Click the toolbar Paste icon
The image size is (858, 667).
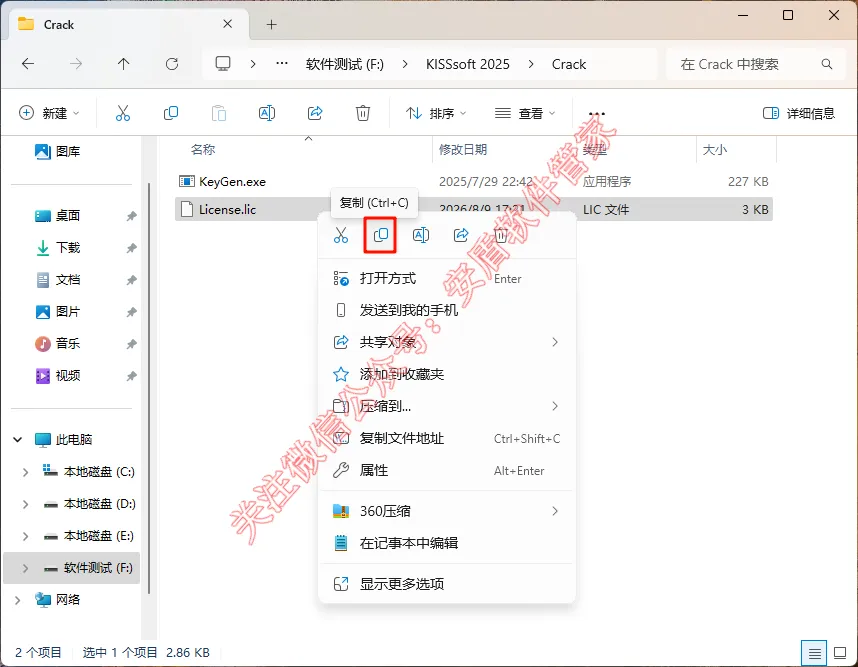[219, 113]
